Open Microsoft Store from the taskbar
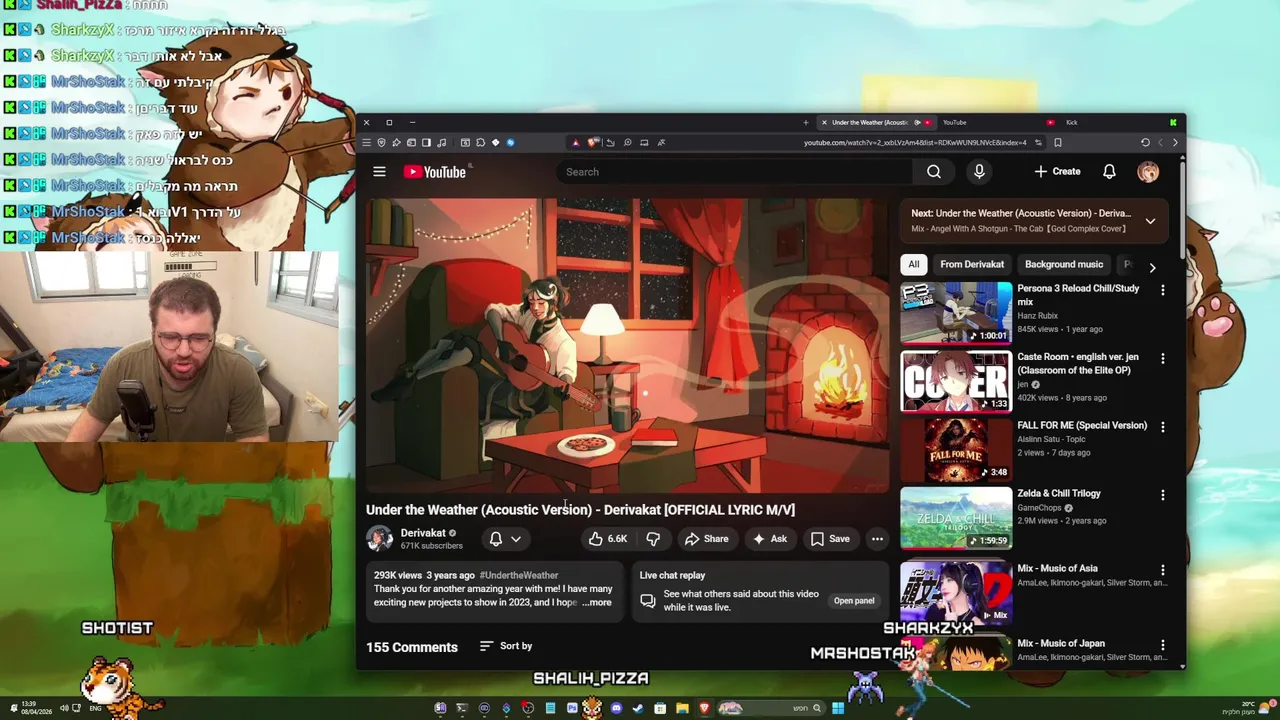 tap(660, 708)
